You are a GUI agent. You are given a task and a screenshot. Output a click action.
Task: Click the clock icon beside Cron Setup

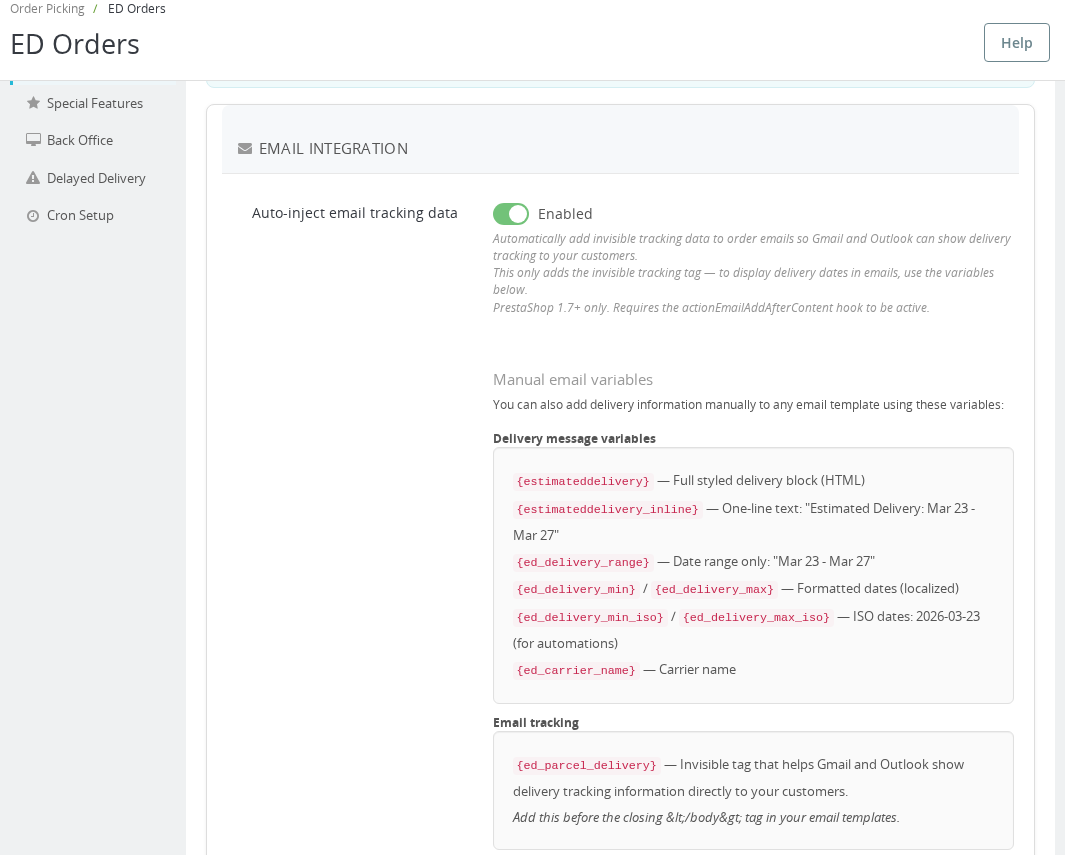pos(33,216)
